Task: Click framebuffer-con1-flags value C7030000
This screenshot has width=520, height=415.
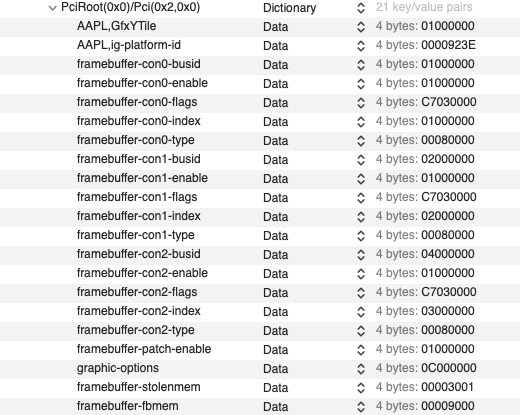Action: [x=449, y=197]
